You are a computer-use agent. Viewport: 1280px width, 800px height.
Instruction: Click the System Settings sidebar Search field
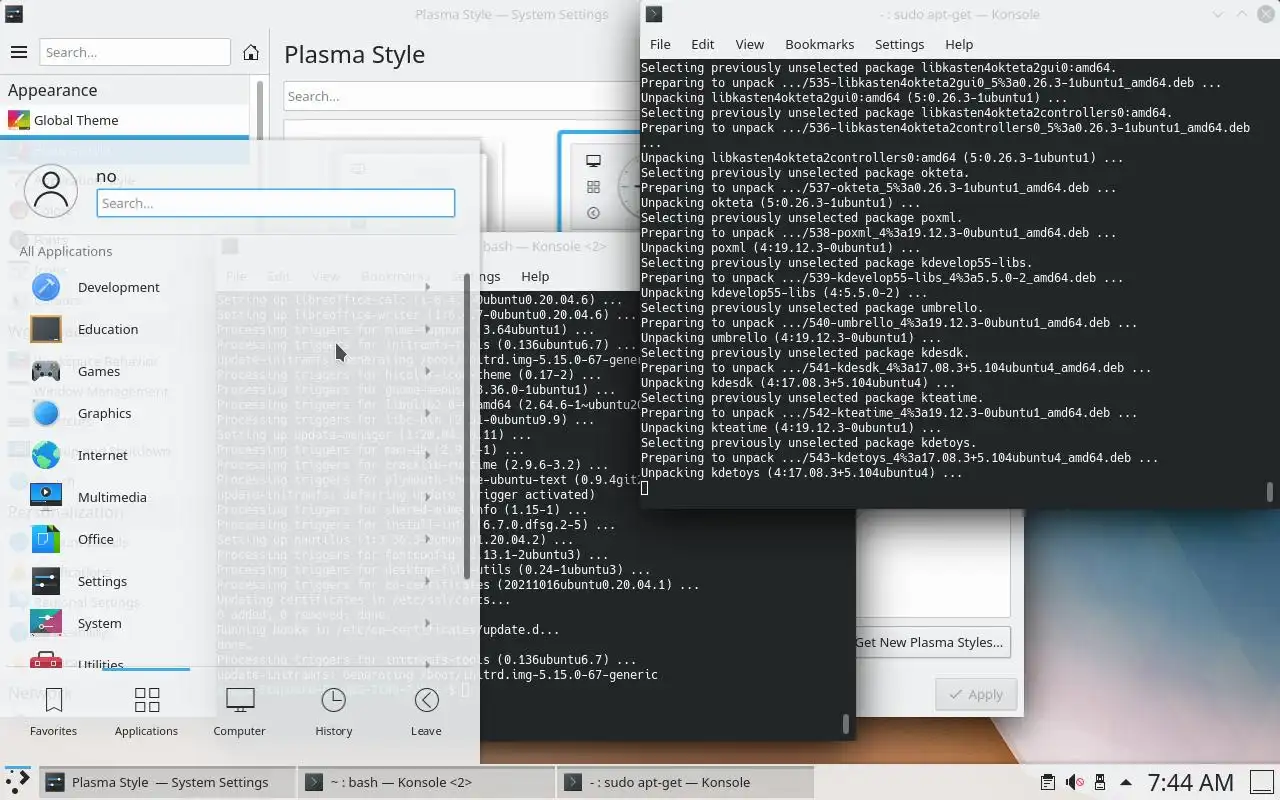[x=135, y=52]
